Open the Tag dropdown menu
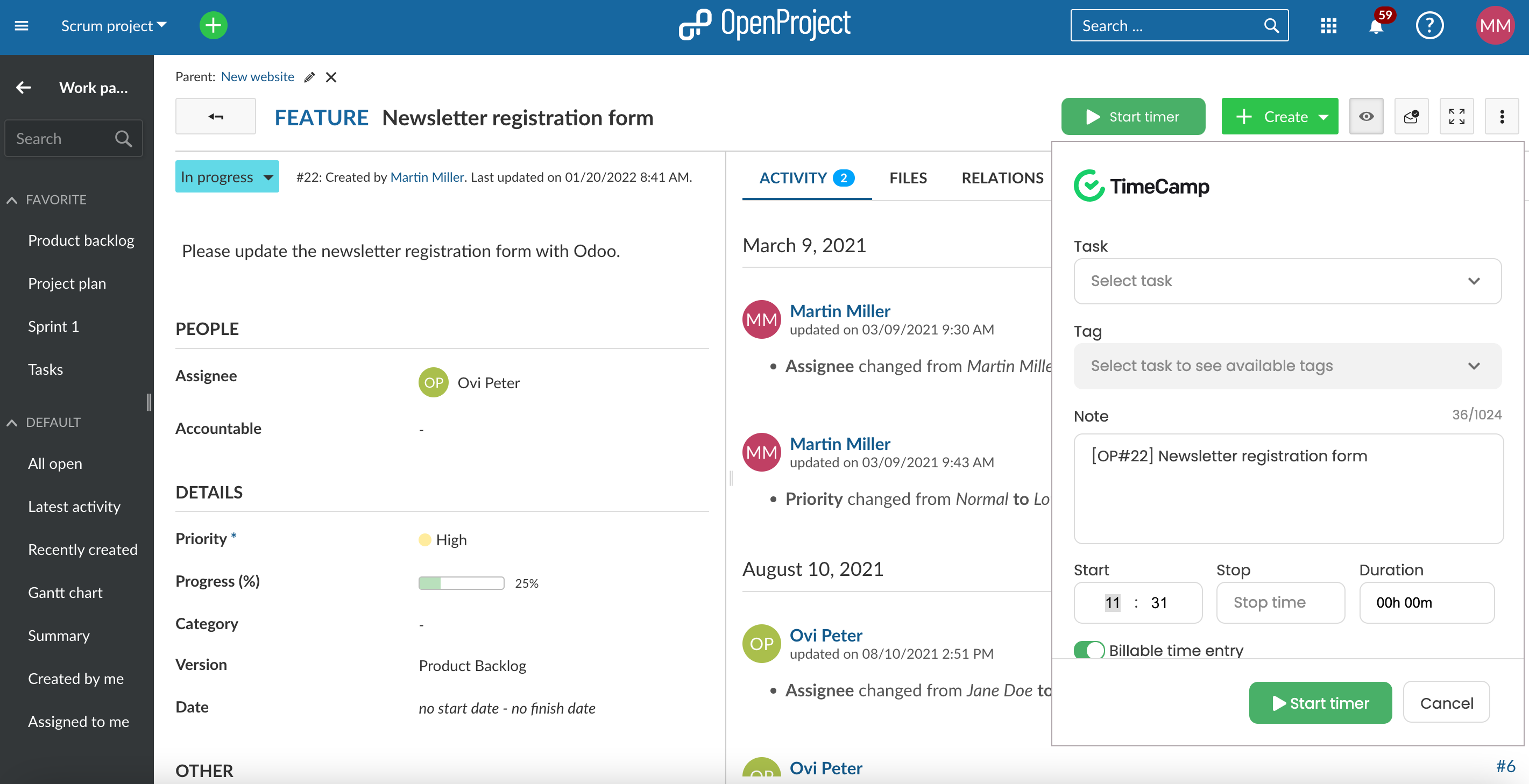1529x784 pixels. point(1287,365)
